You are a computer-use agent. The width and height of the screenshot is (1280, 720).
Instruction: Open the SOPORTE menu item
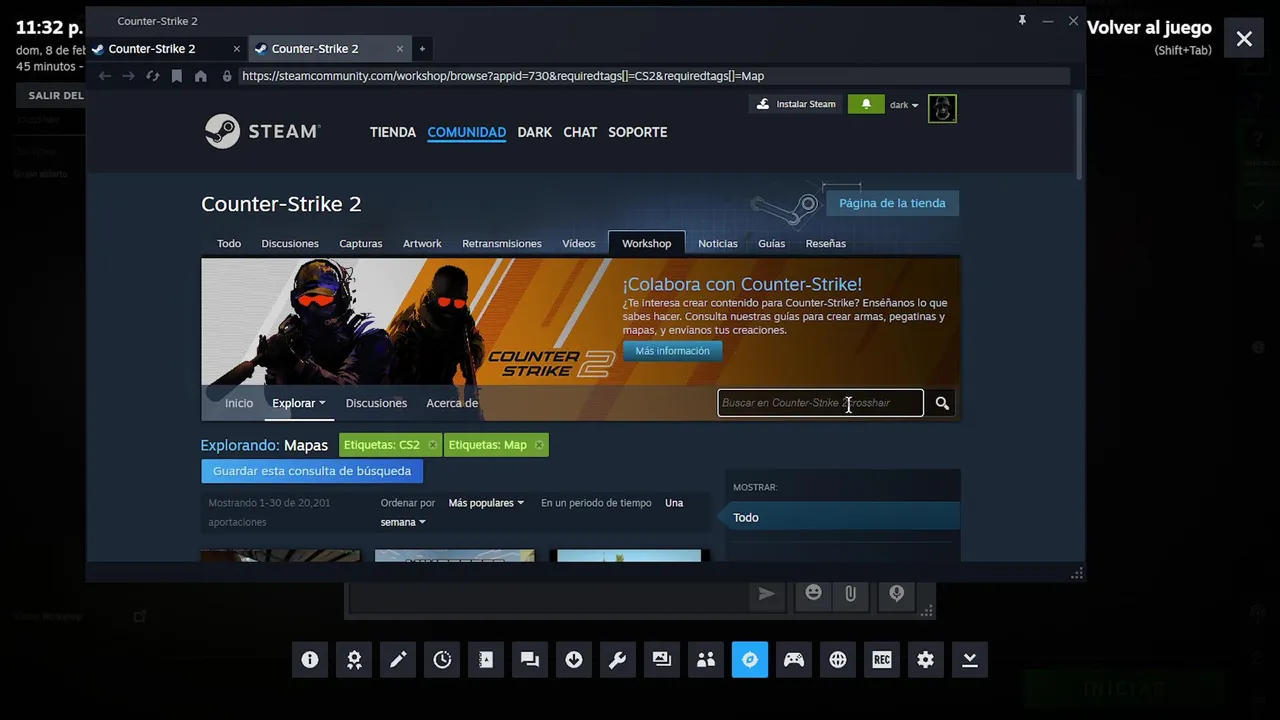(638, 132)
